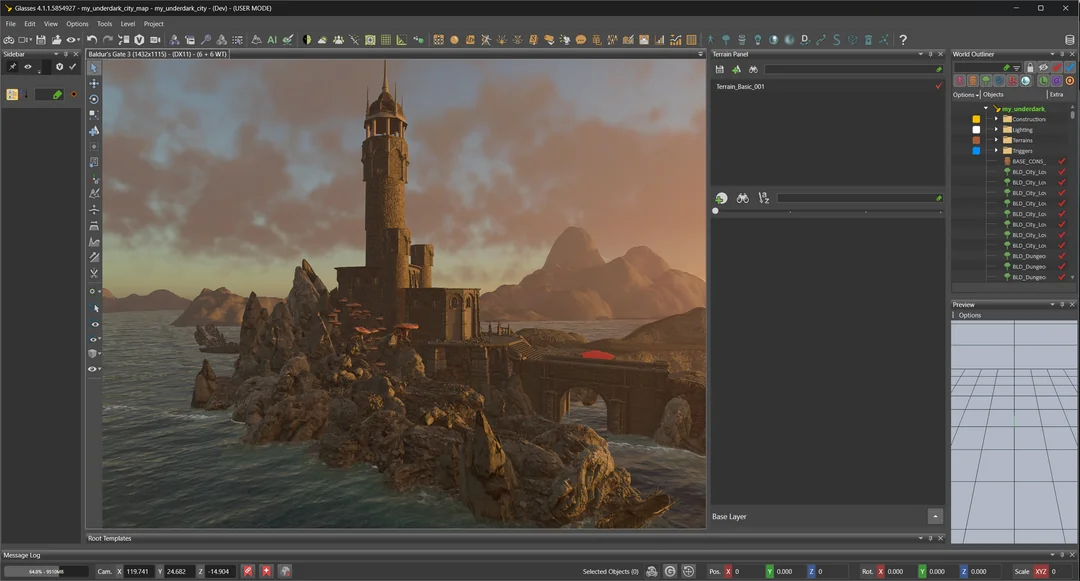Click the Extra column header

coord(1057,94)
